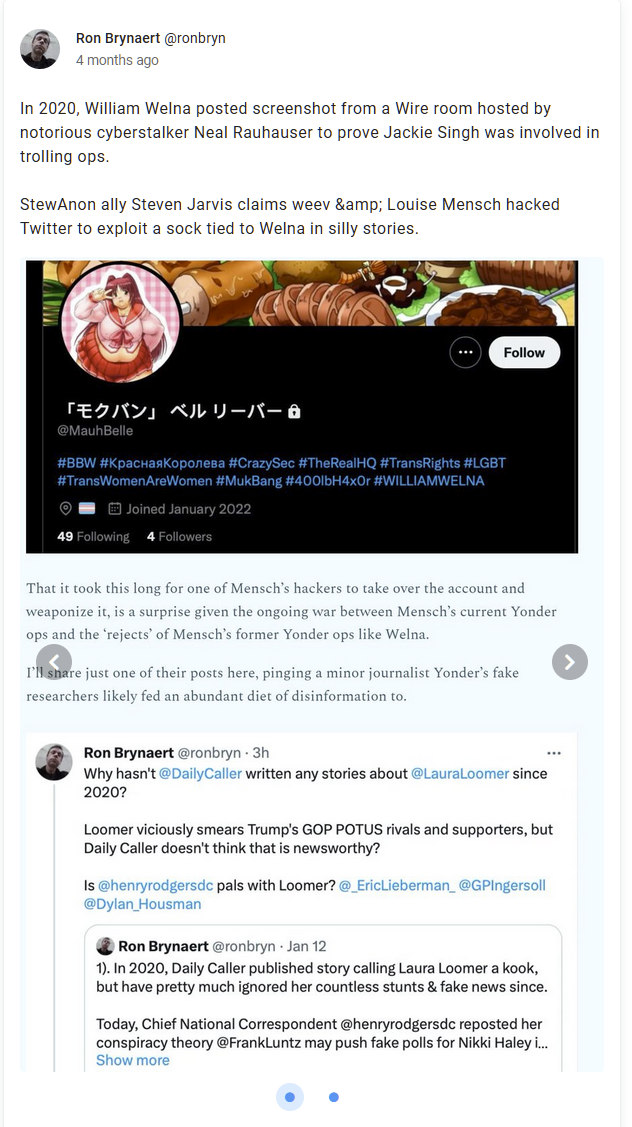Open #WILLIAMWELNA hashtag
The height and width of the screenshot is (1127, 632).
click(x=429, y=481)
